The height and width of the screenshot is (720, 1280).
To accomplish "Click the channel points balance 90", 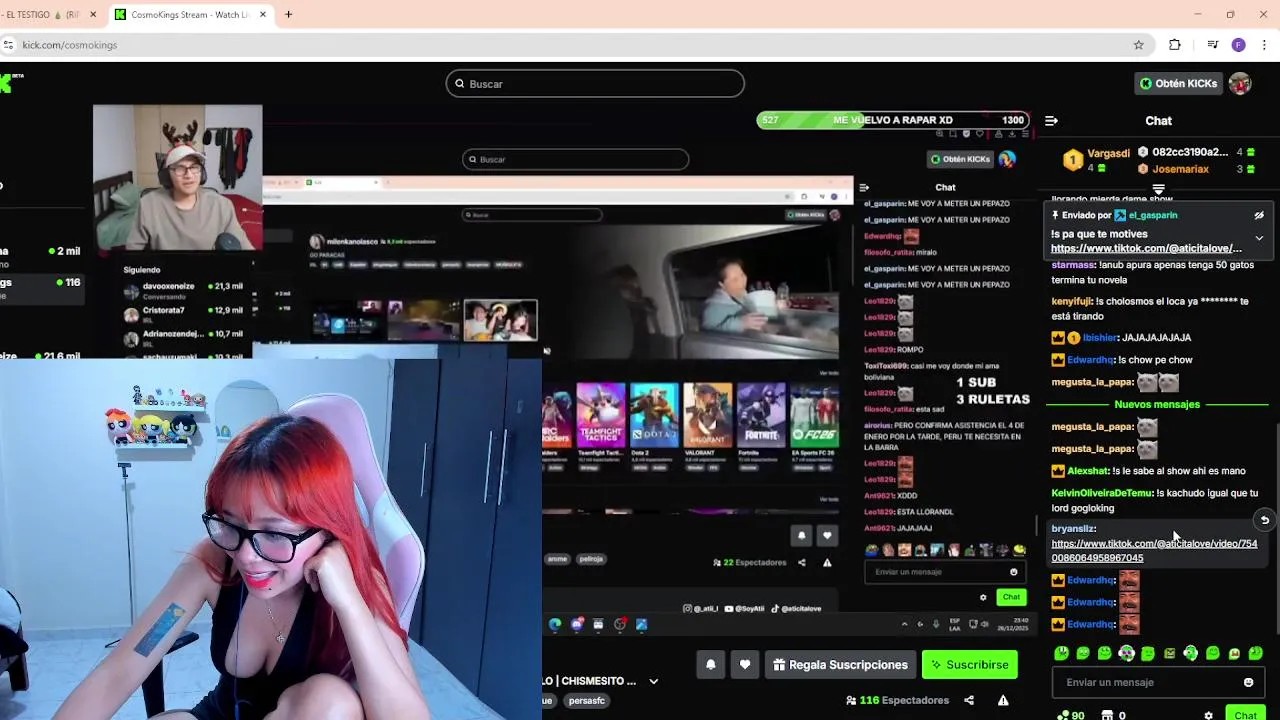I will (1070, 715).
